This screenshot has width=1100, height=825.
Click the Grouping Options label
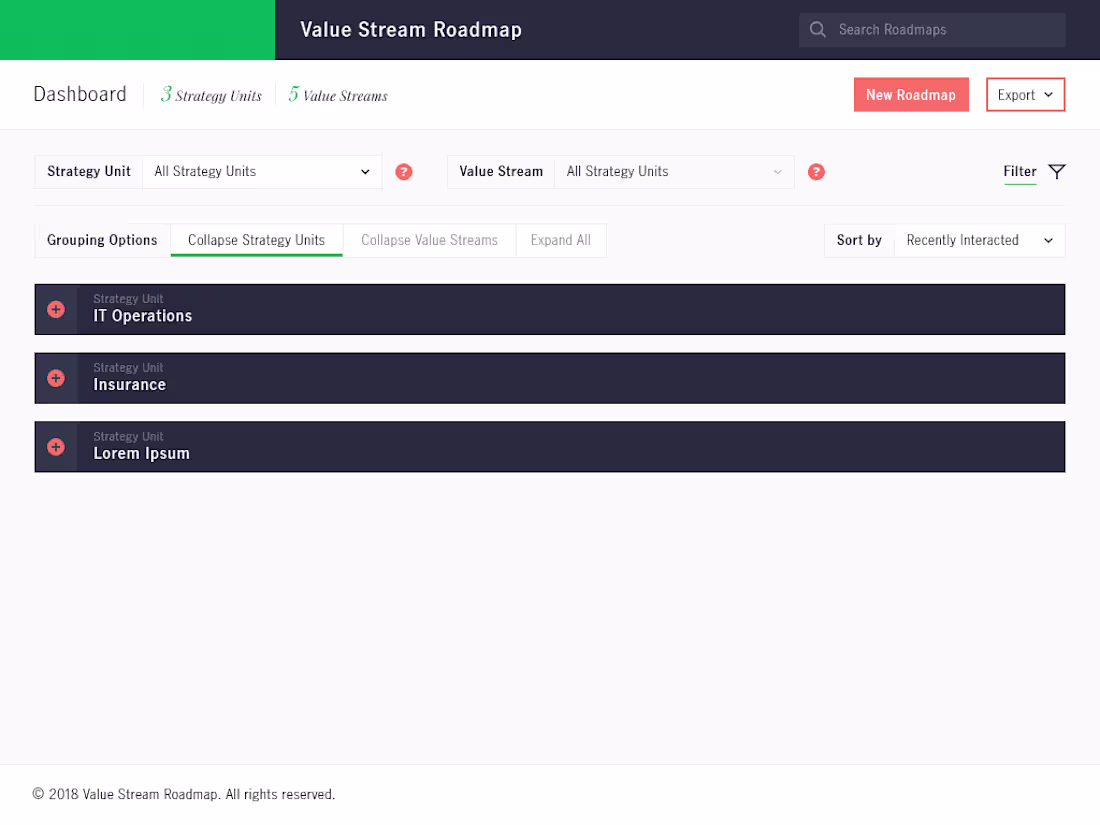click(x=102, y=240)
